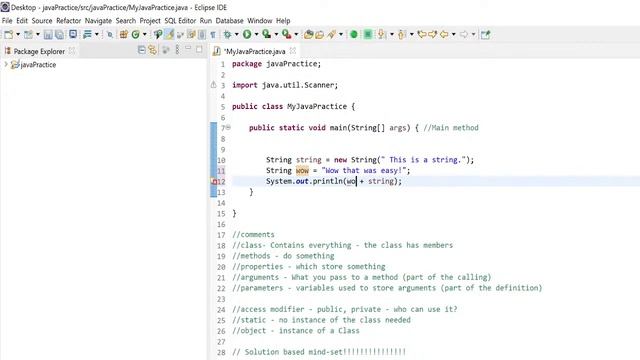This screenshot has width=640, height=360.
Task: Open the External Tools dropdown arrow
Action: (x=296, y=35)
